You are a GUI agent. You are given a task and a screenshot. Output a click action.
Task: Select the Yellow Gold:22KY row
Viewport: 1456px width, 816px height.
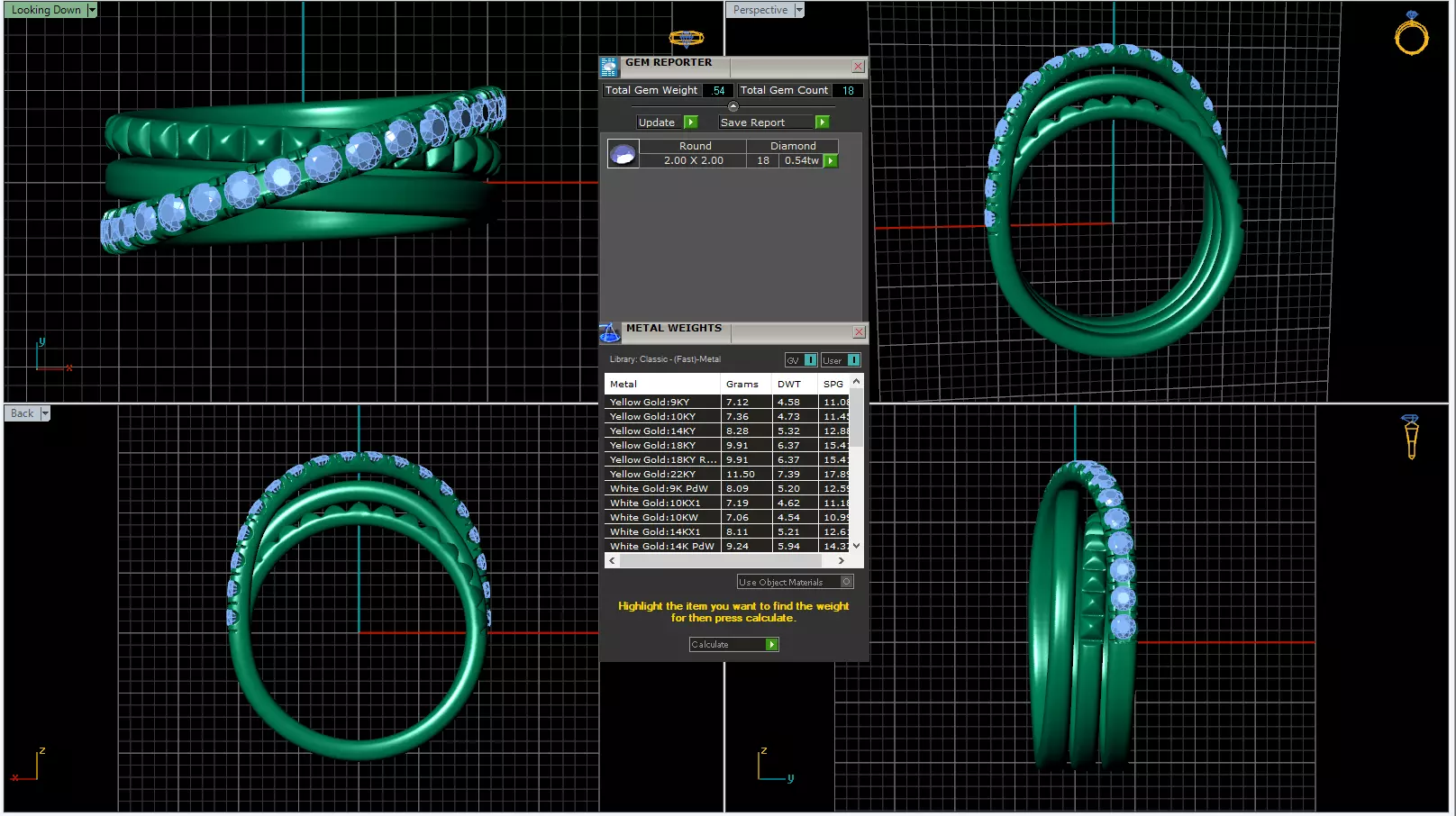727,475
